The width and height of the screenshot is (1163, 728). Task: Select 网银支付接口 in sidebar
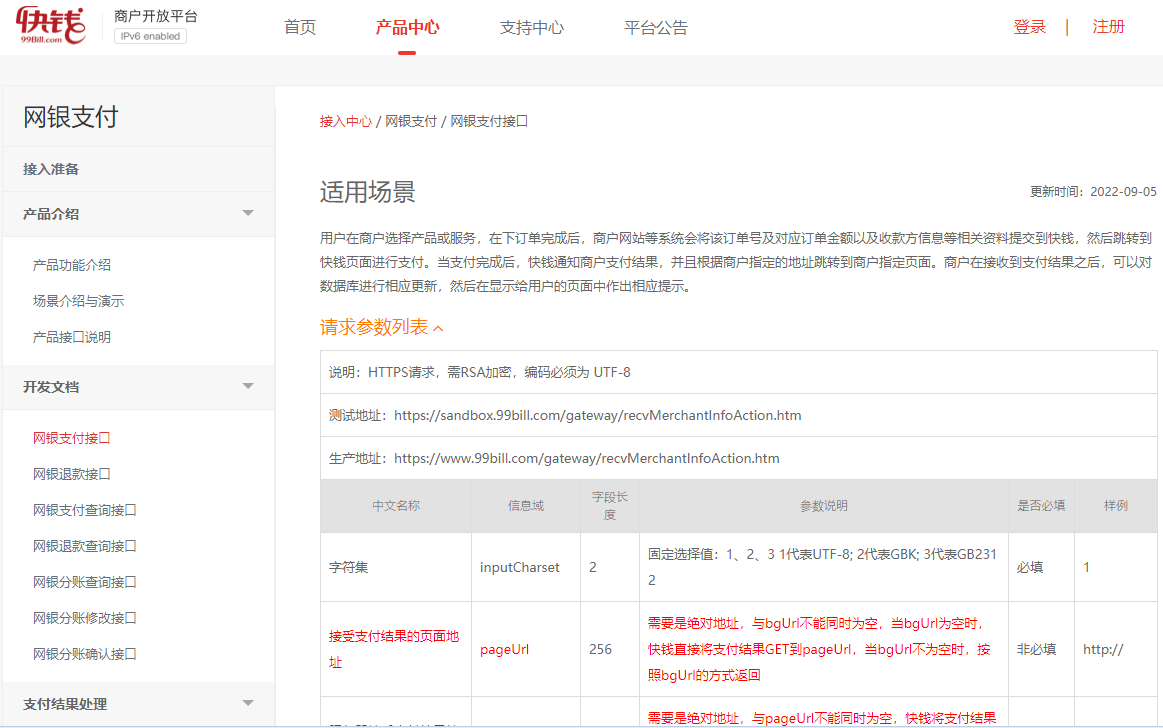point(72,438)
